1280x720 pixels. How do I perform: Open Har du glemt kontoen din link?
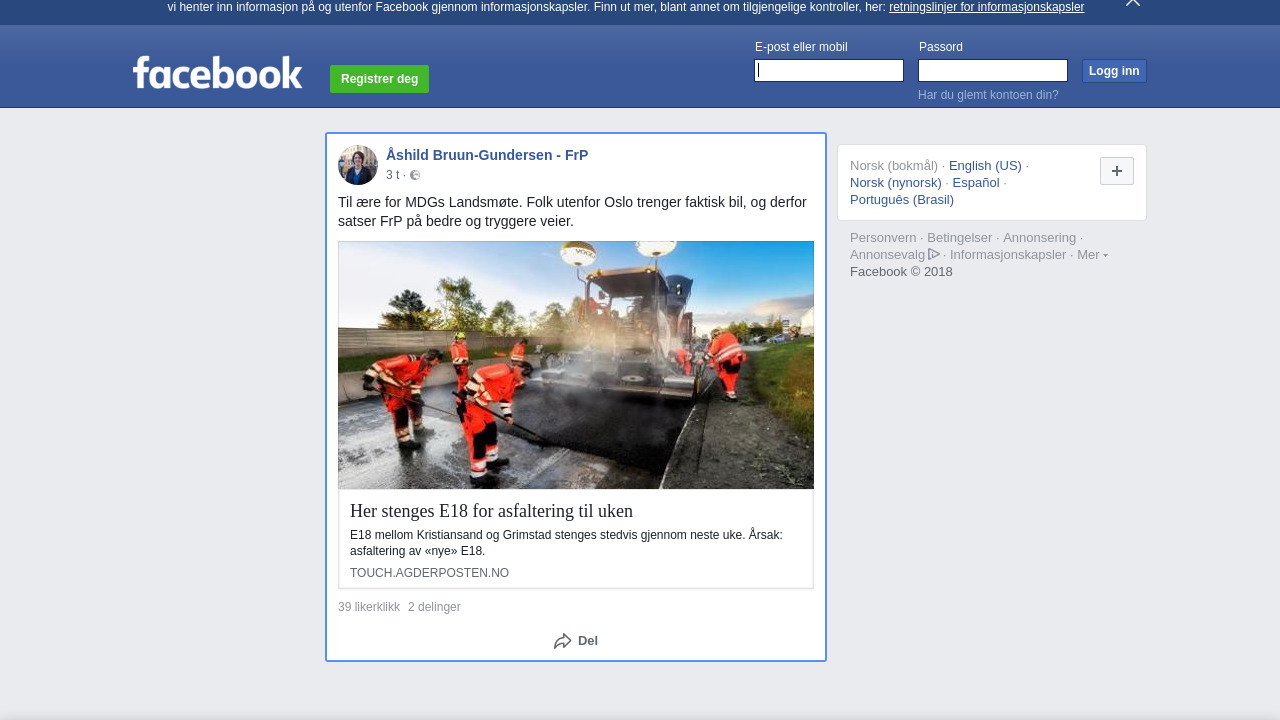988,95
